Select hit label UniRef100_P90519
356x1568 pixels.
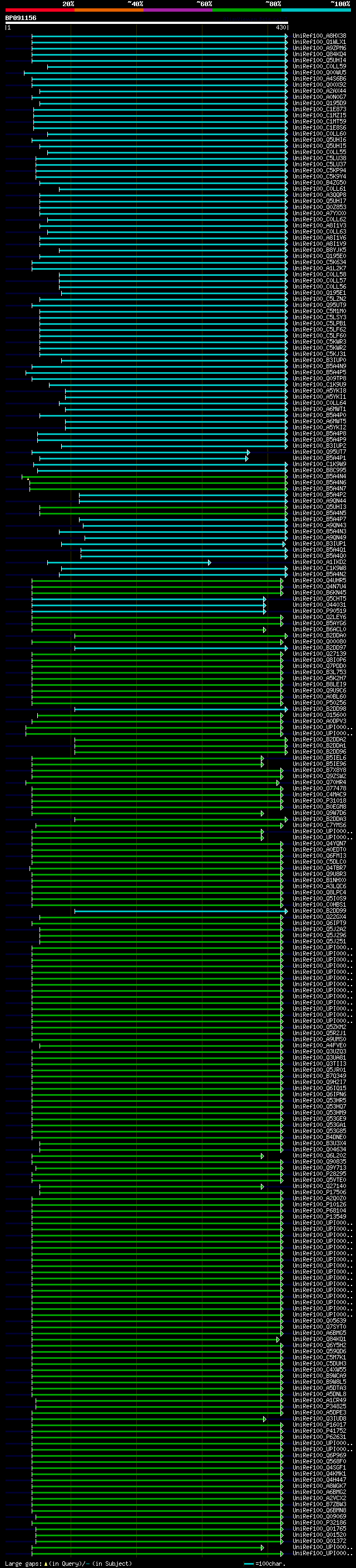pos(319,611)
